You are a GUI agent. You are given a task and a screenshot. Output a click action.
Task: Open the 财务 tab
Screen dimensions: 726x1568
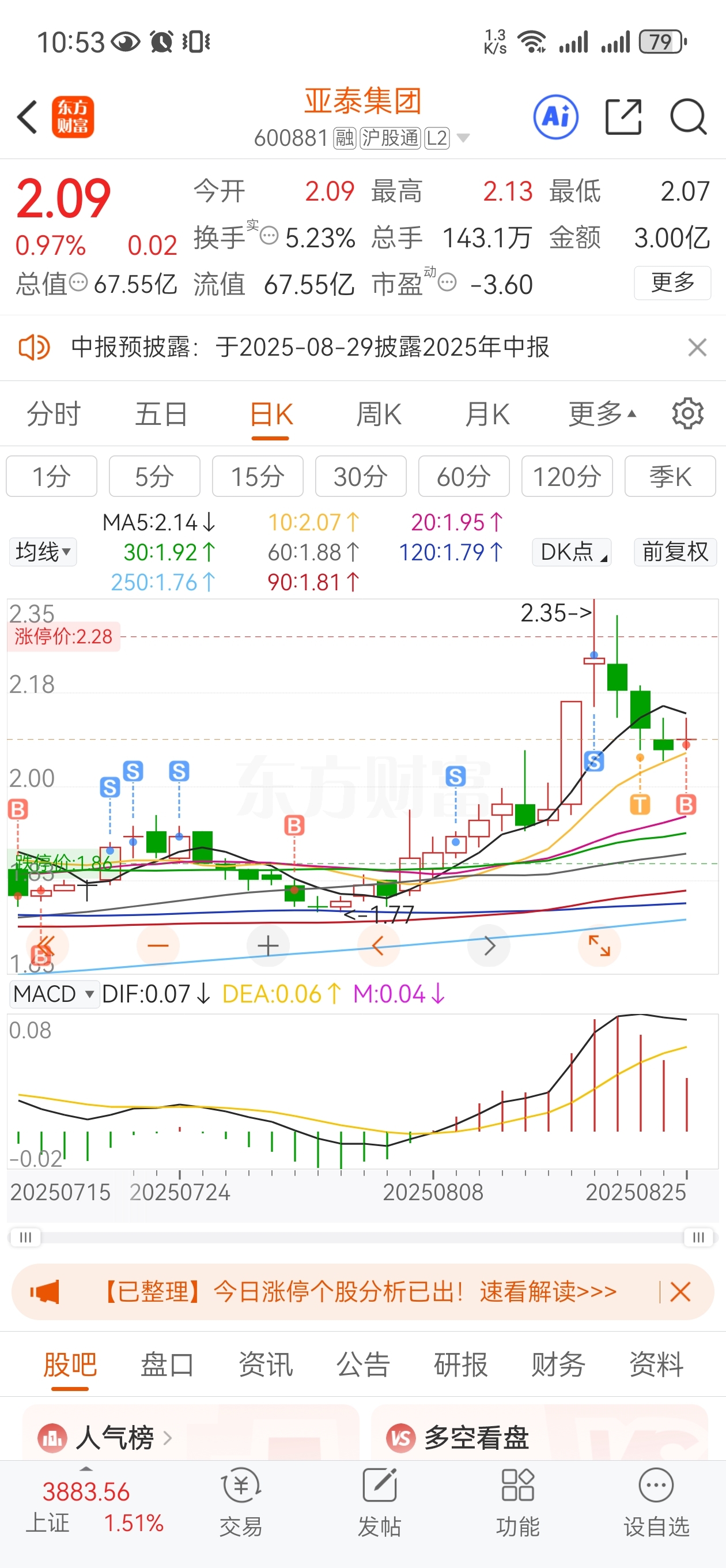(x=558, y=1364)
